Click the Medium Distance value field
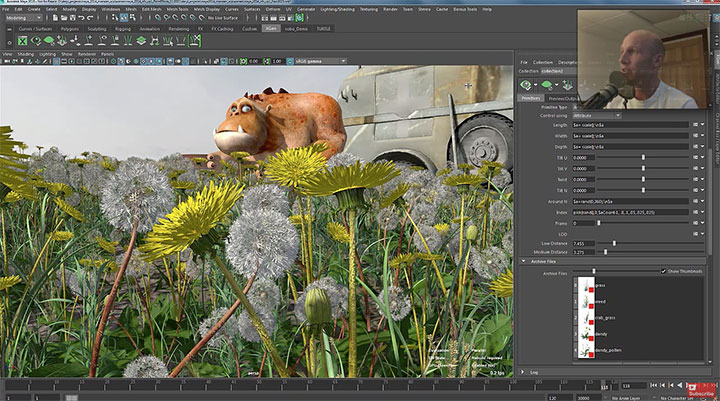This screenshot has width=720, height=401. (x=583, y=252)
